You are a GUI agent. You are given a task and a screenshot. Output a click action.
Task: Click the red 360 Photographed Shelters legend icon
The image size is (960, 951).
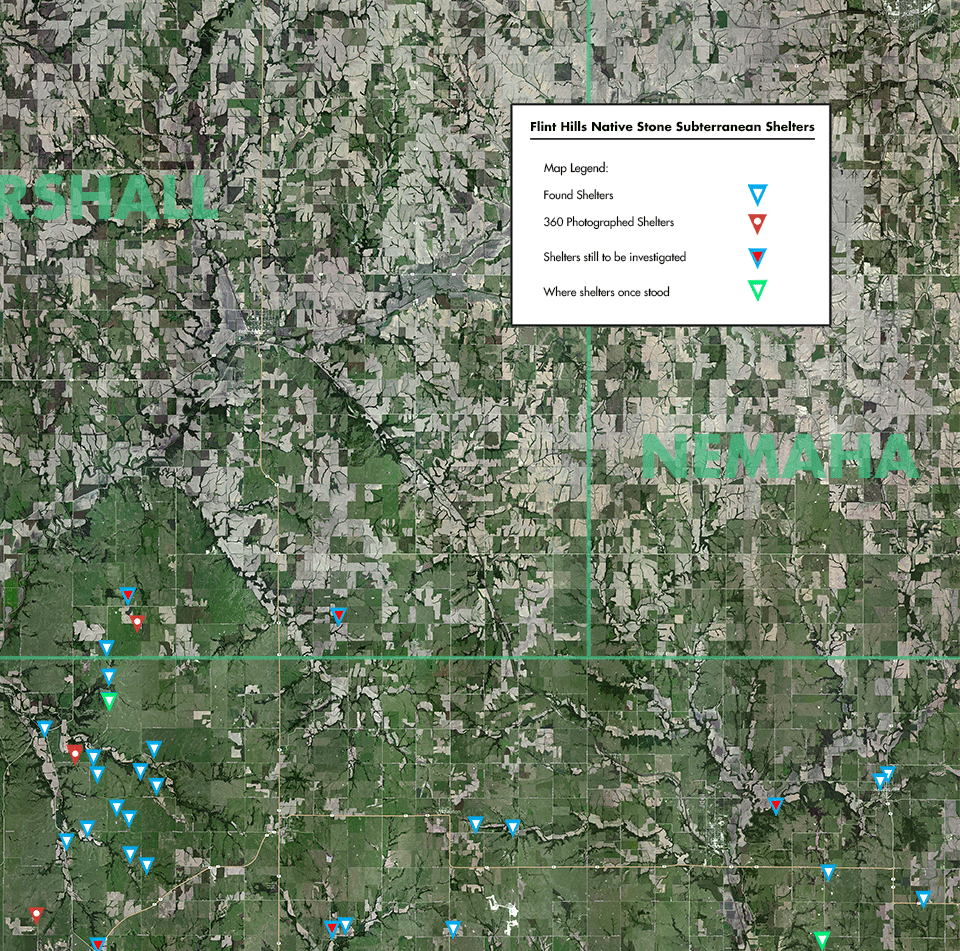[x=757, y=224]
